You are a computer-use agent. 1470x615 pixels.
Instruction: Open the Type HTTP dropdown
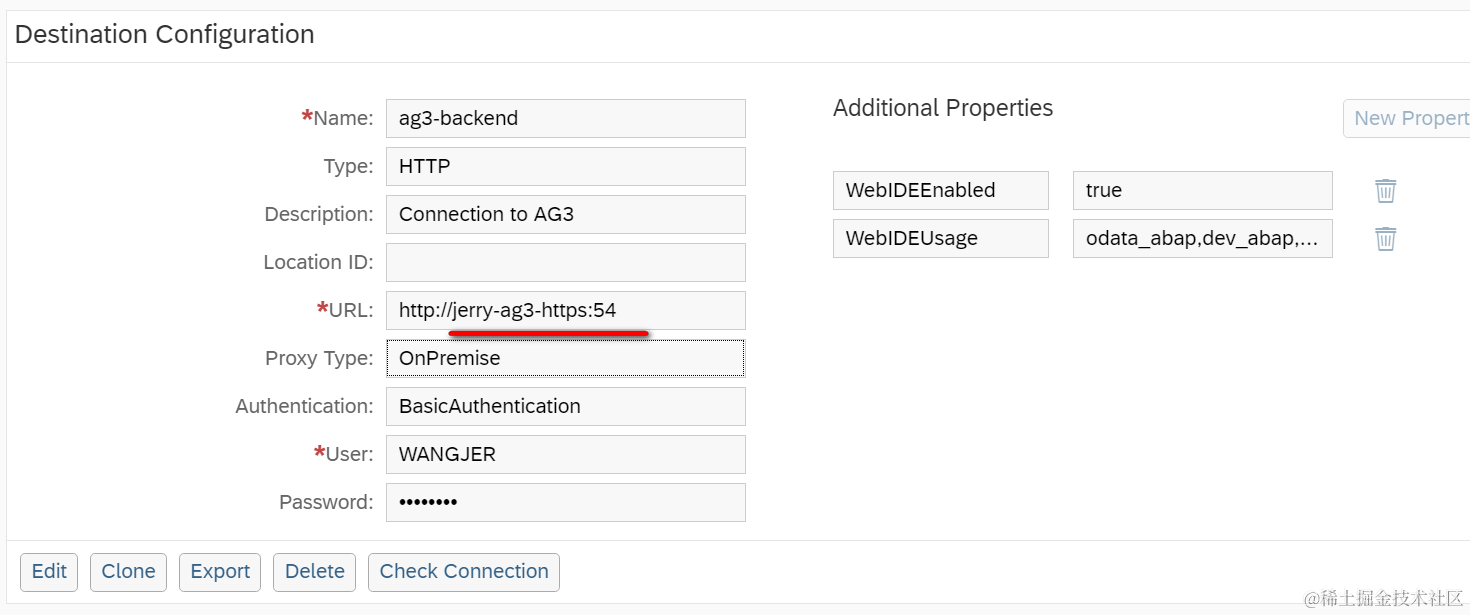pyautogui.click(x=565, y=166)
